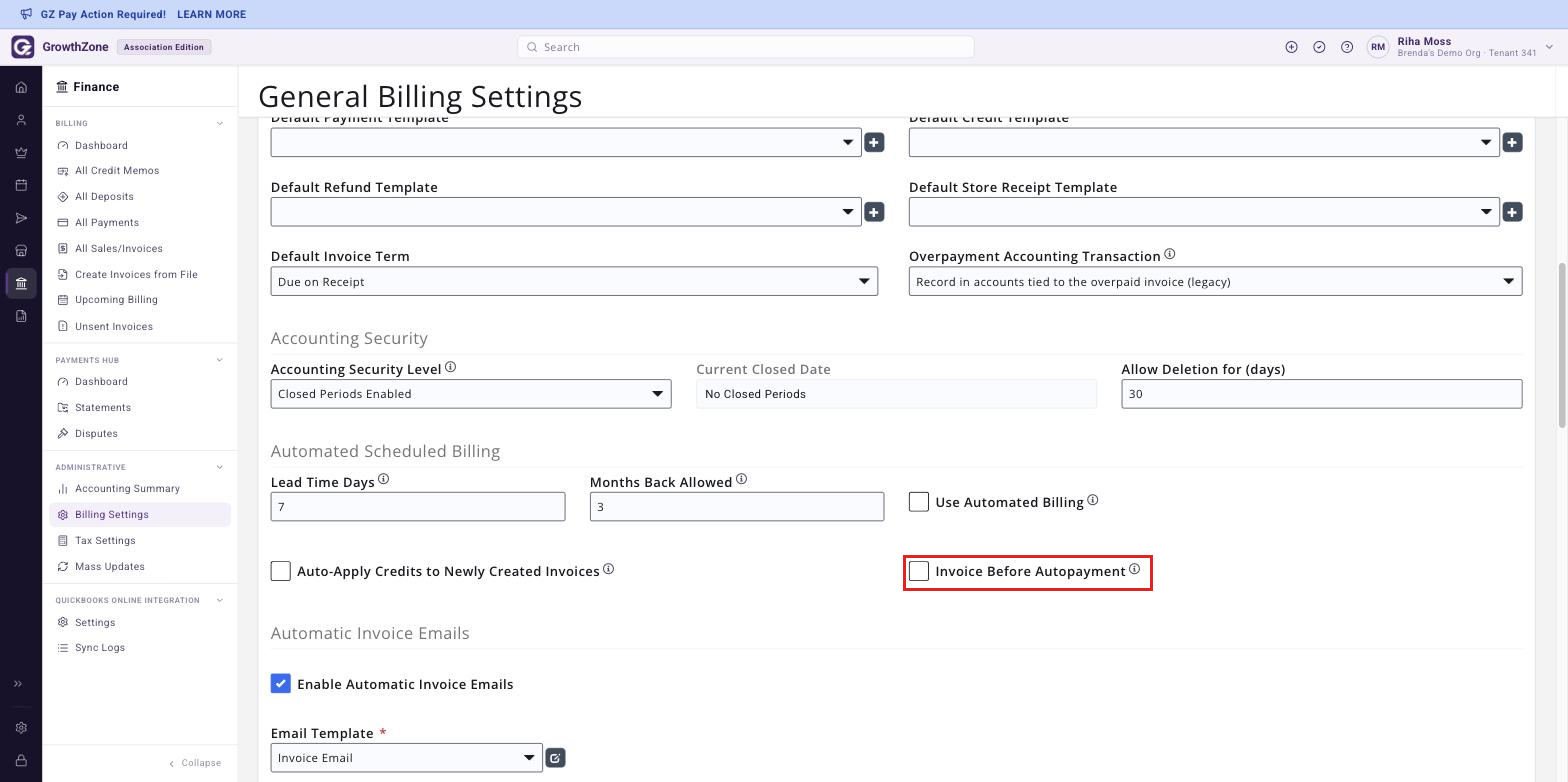Expand the left rail with double-chevron icon
Viewport: 1568px width, 782px height.
(x=18, y=684)
